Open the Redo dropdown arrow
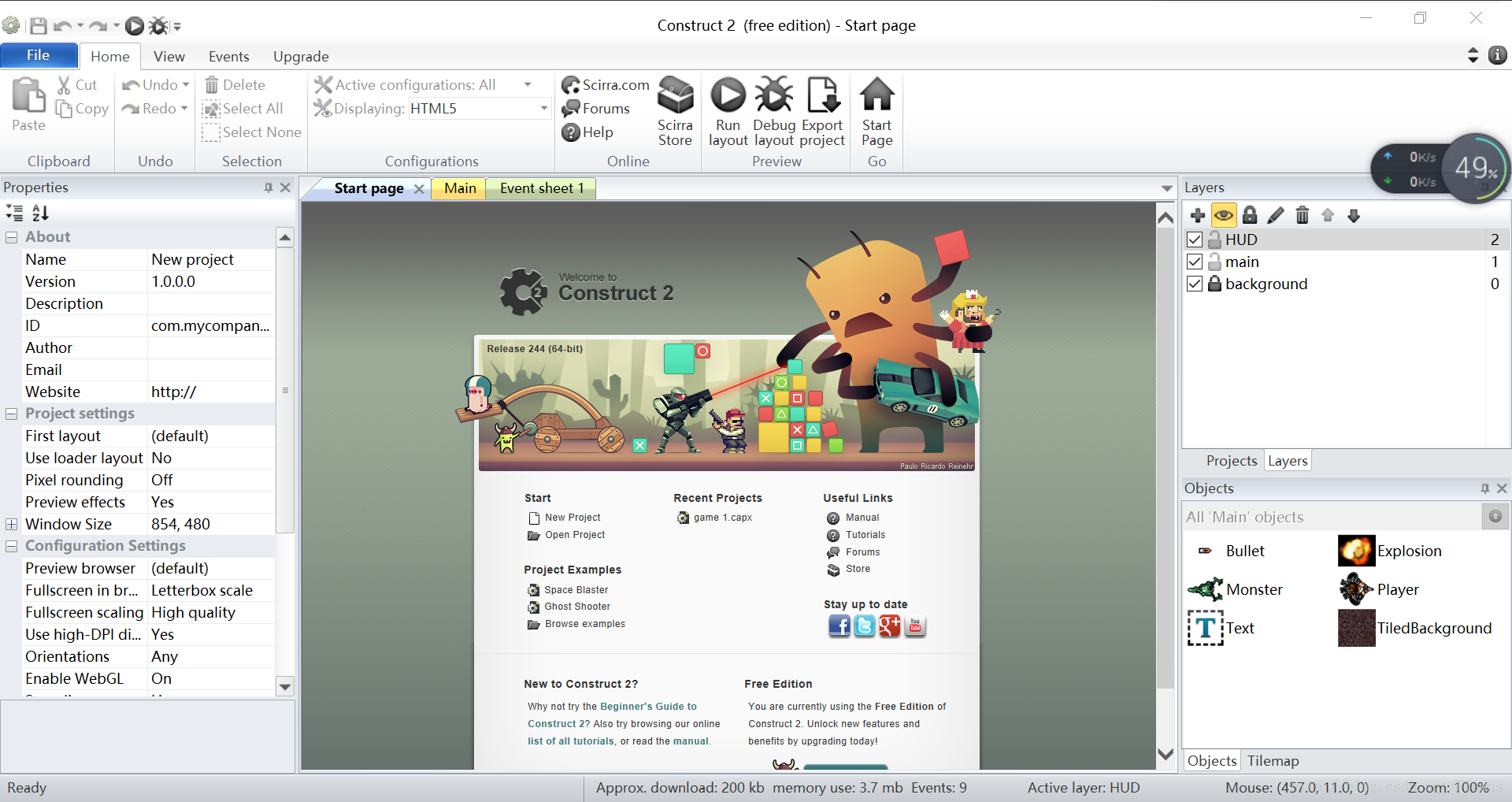Screen dimensions: 1512x802 184,108
